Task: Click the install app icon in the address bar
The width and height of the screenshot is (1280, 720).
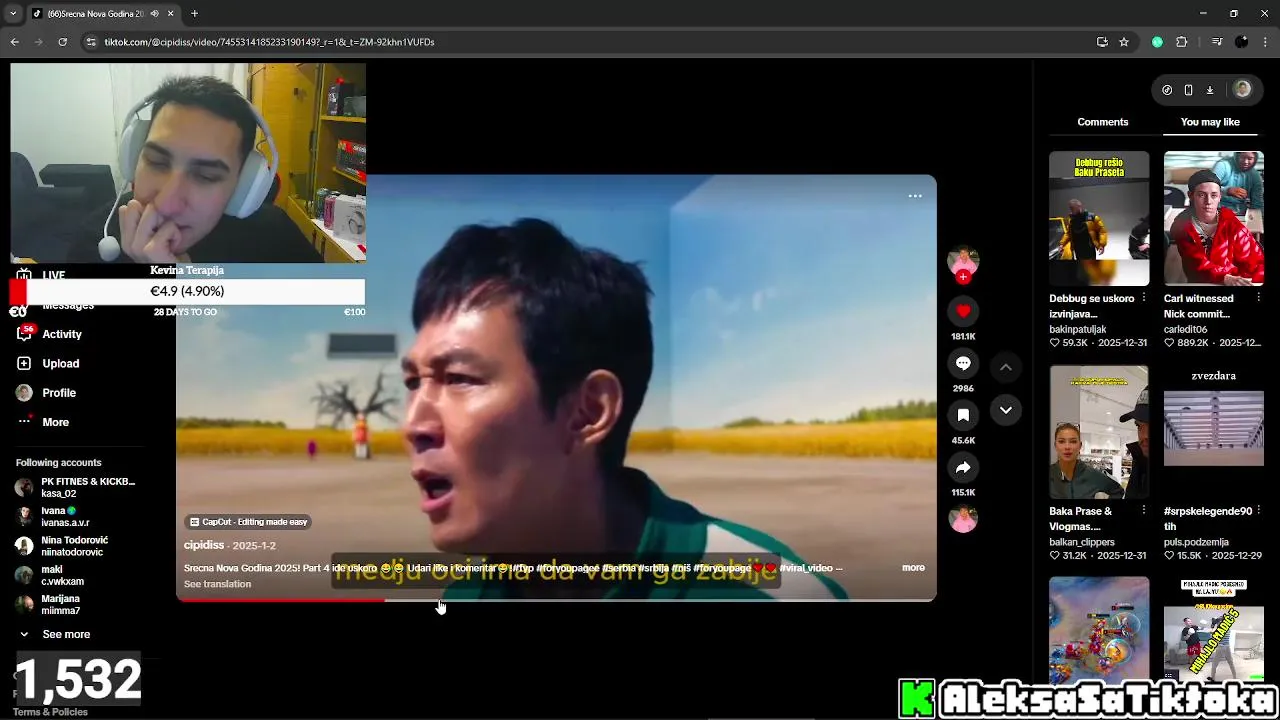Action: point(1102,42)
